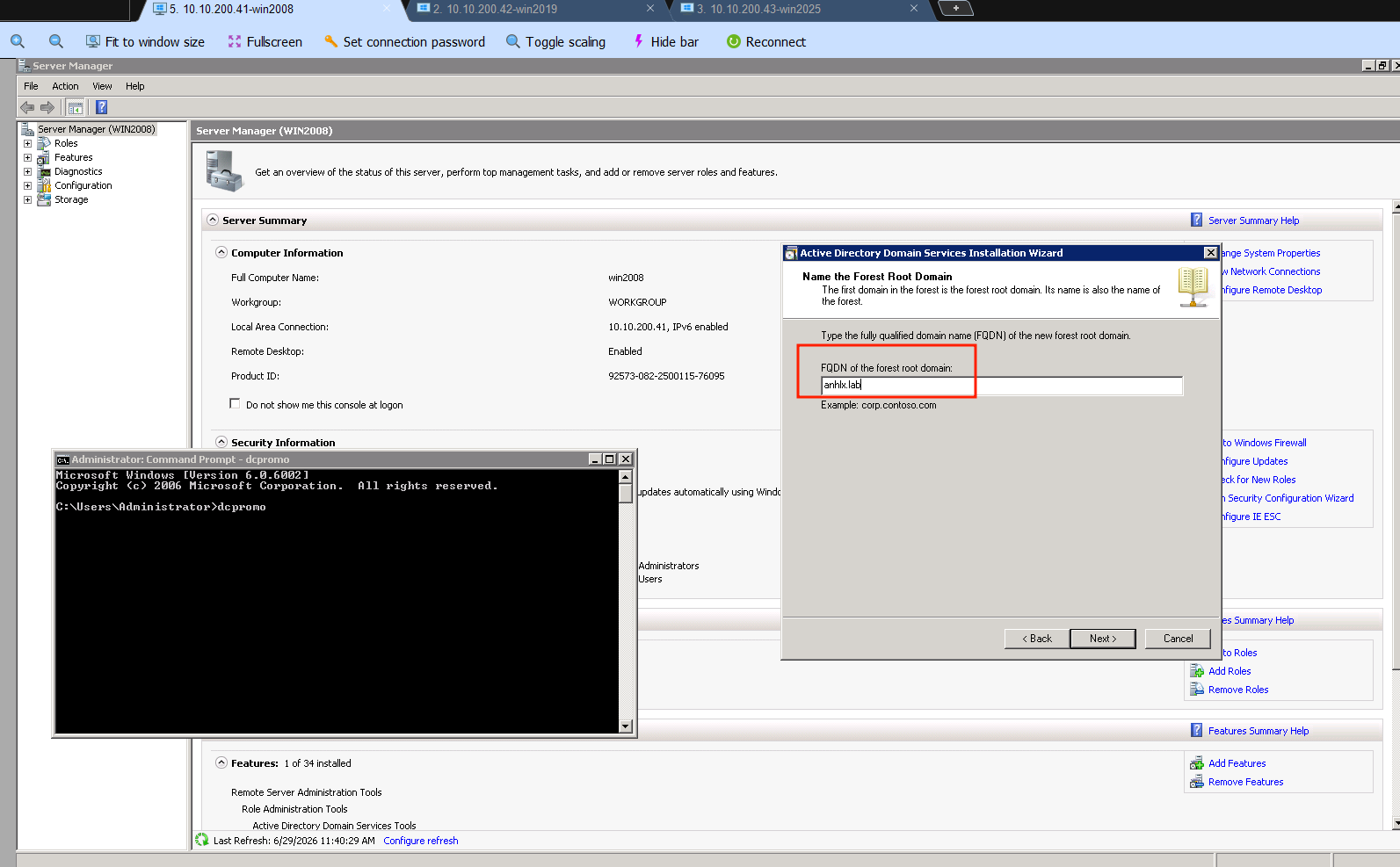
Task: Expand the Features tree node
Action: pyautogui.click(x=27, y=157)
